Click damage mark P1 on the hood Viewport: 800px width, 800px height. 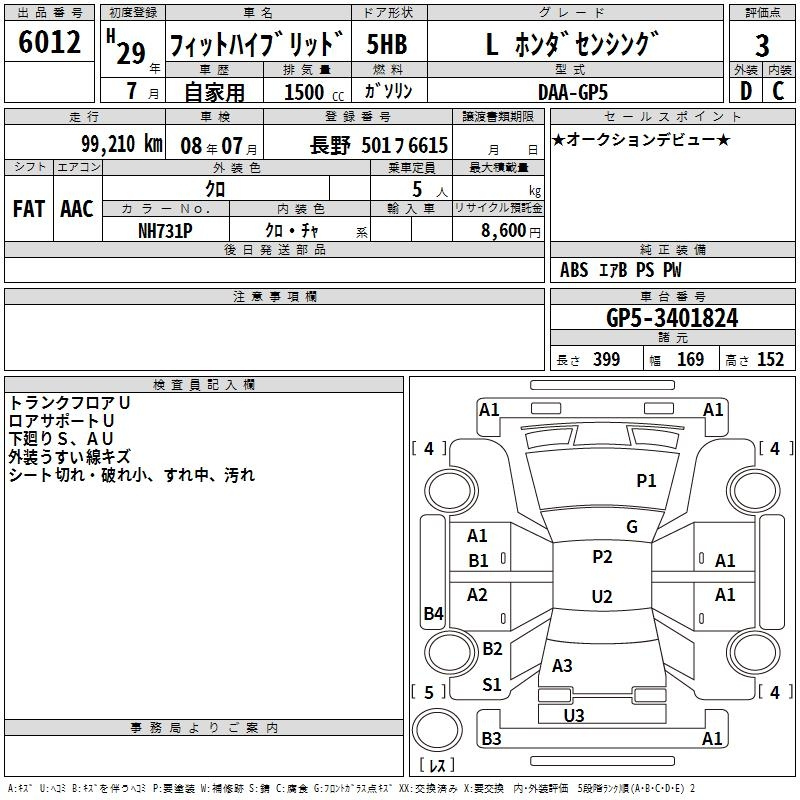click(646, 481)
